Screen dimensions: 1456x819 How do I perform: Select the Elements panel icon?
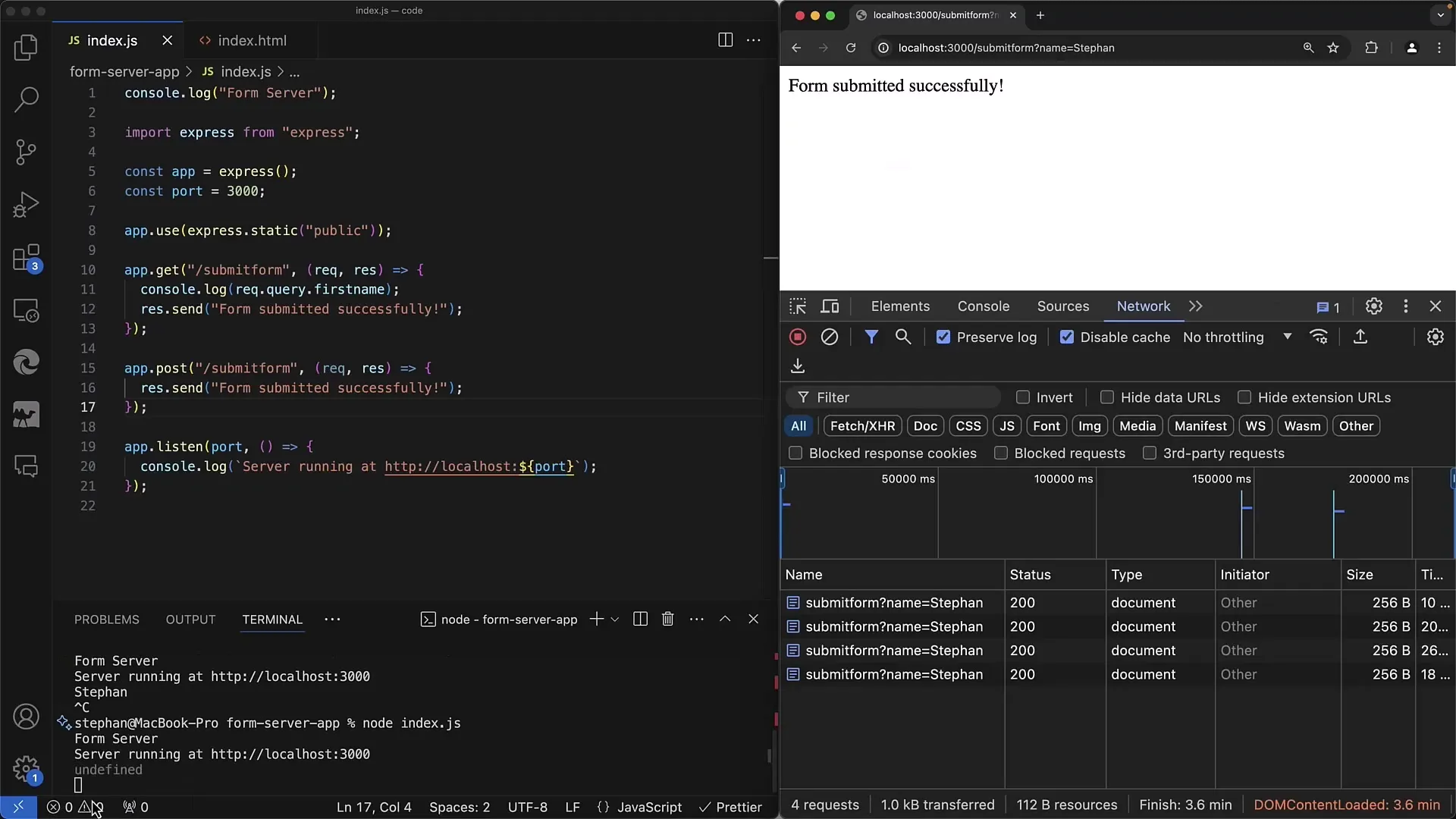point(898,306)
